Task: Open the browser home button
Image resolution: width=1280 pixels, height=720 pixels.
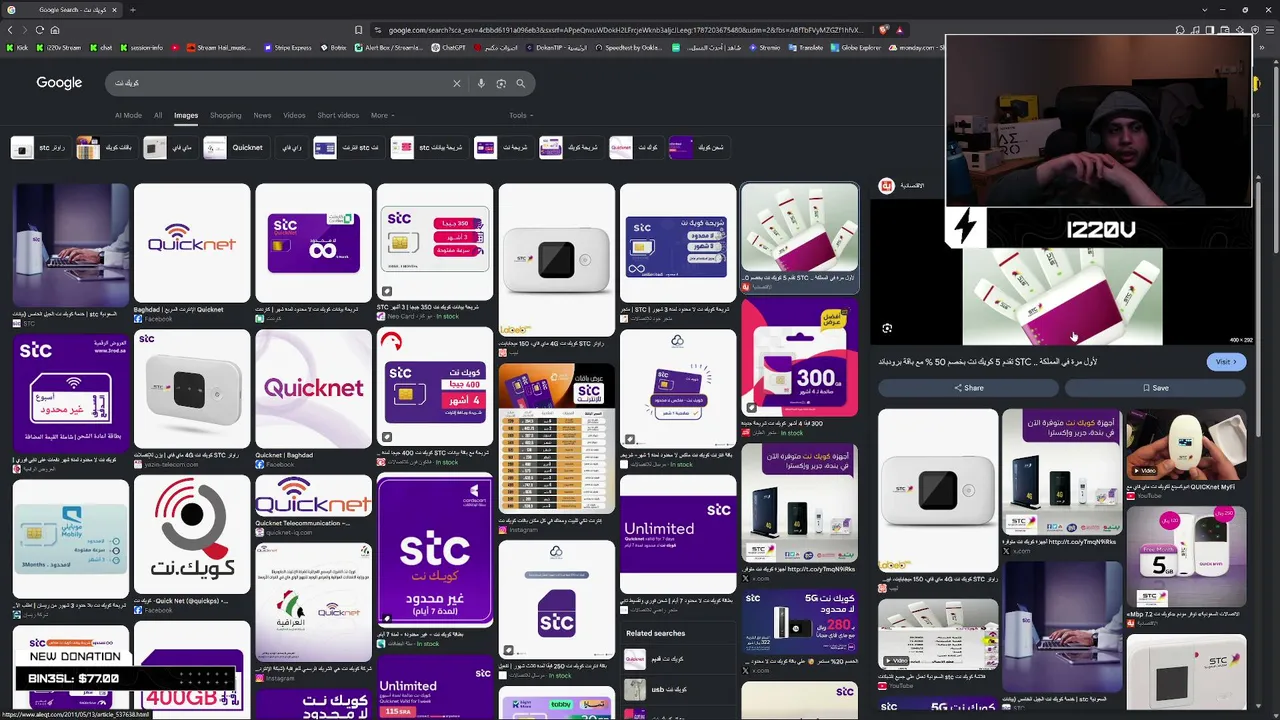Action: pyautogui.click(x=55, y=30)
